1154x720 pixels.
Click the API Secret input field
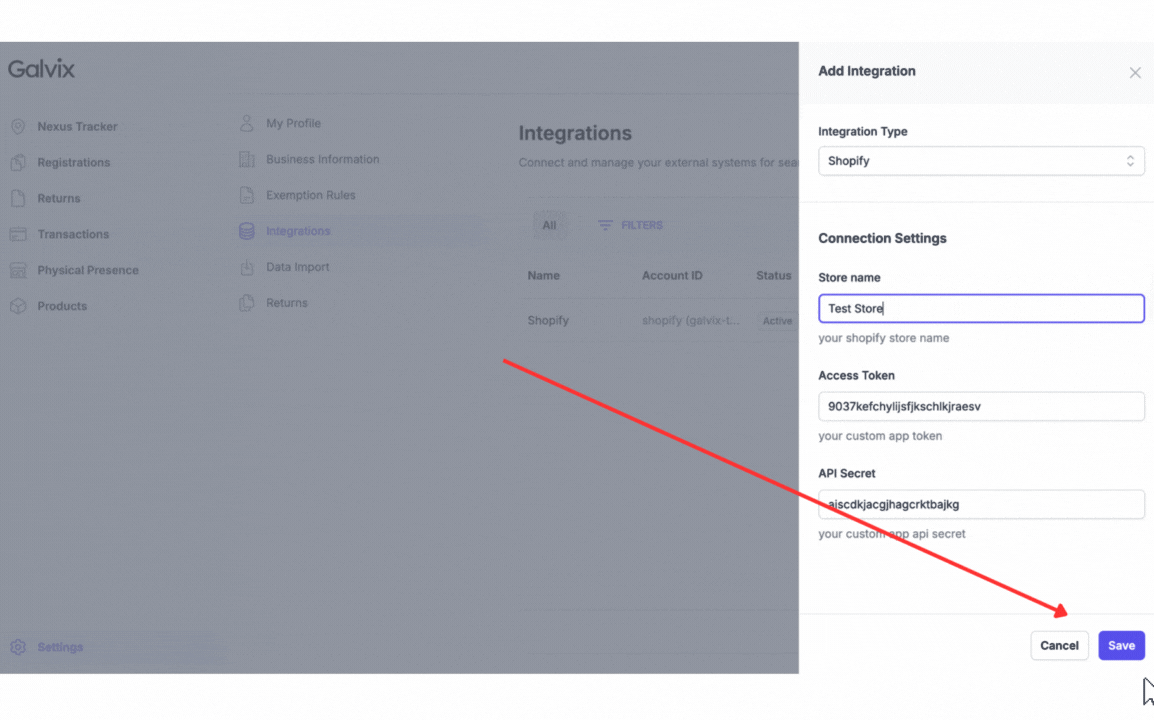point(981,504)
